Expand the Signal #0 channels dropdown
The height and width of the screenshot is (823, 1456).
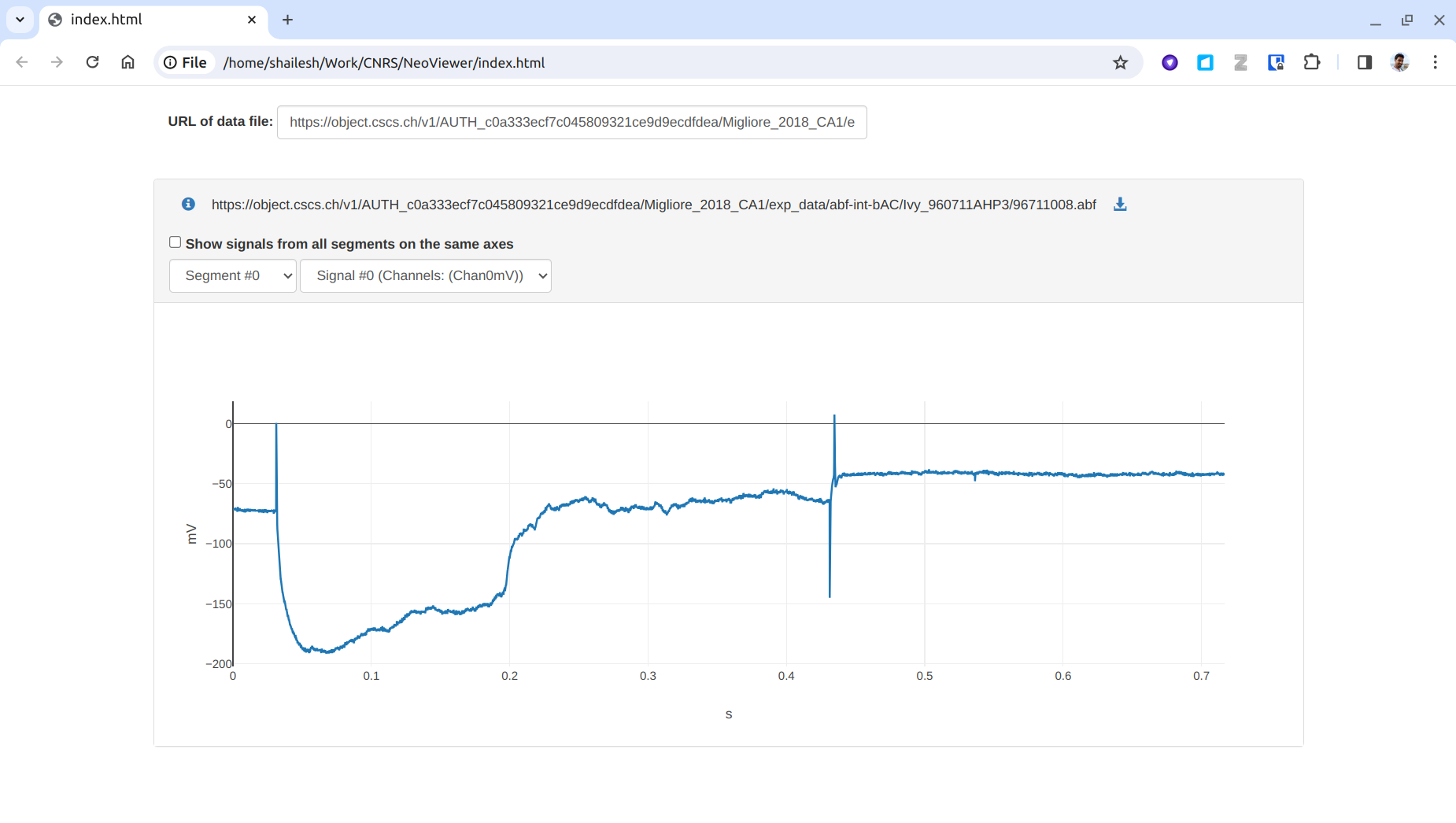coord(425,276)
